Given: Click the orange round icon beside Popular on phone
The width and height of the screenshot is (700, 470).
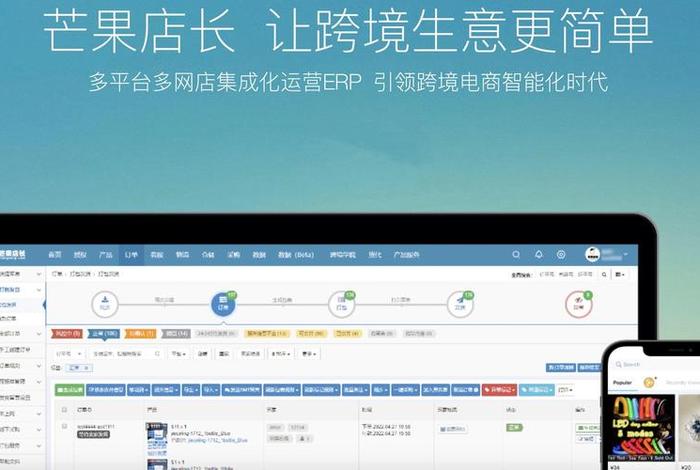Looking at the screenshot, I should (x=649, y=383).
